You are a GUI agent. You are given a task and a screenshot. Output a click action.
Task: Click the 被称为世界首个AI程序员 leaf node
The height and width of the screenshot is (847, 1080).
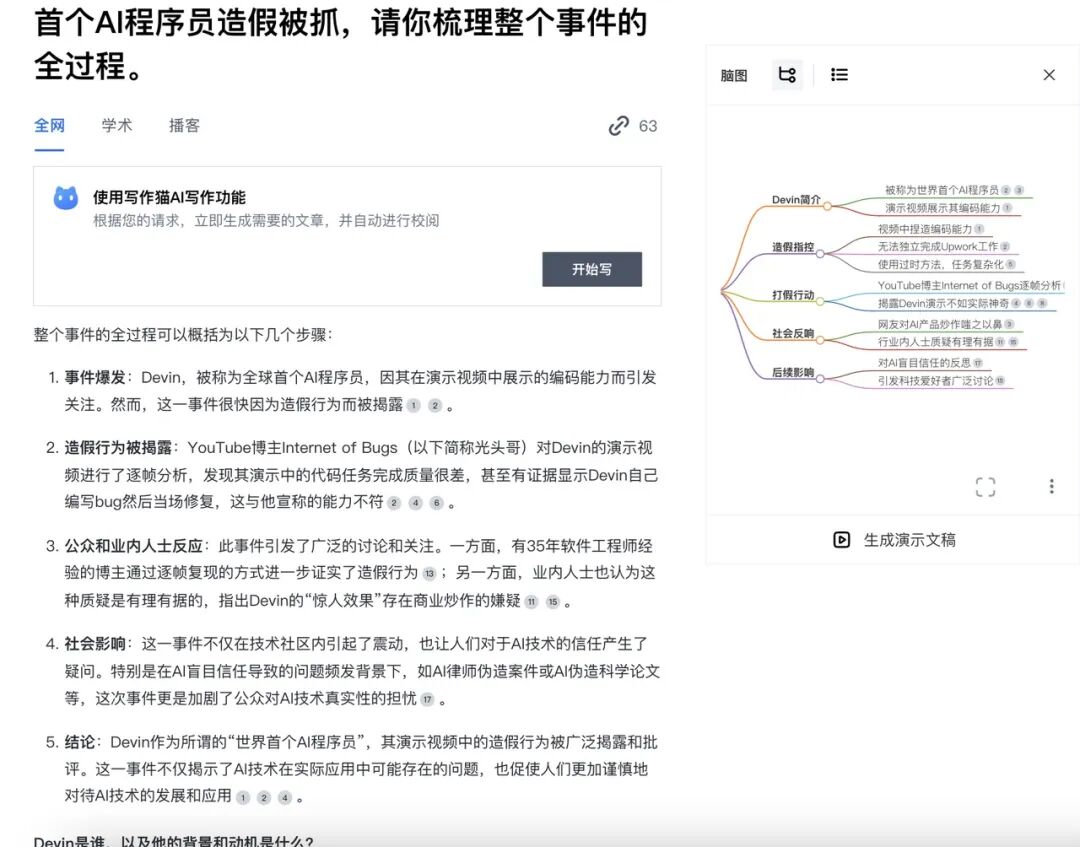[x=942, y=190]
